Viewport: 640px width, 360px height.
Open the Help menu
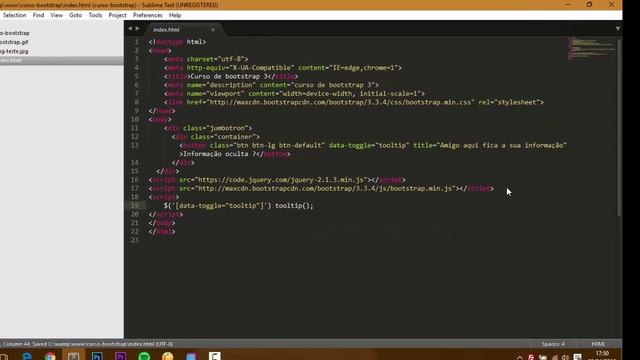click(175, 15)
